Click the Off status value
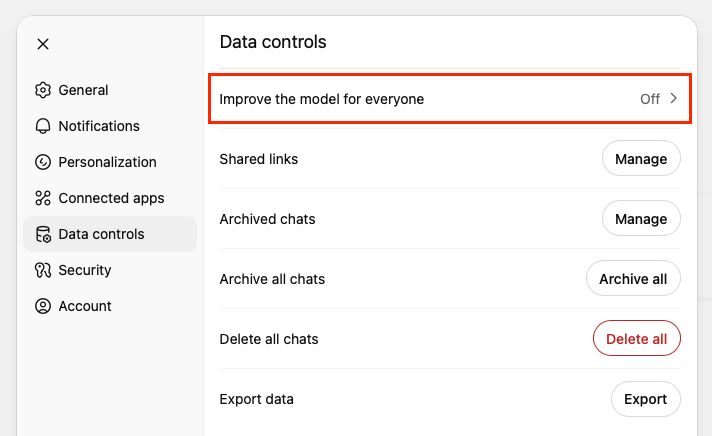The width and height of the screenshot is (712, 436). point(650,99)
